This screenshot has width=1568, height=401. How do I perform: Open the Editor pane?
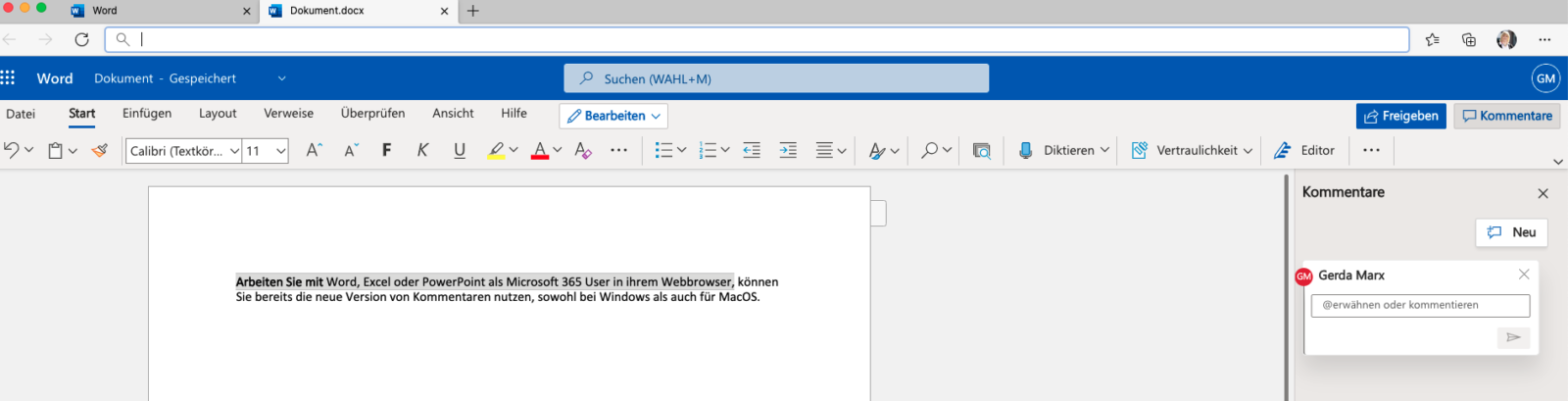[x=1303, y=150]
